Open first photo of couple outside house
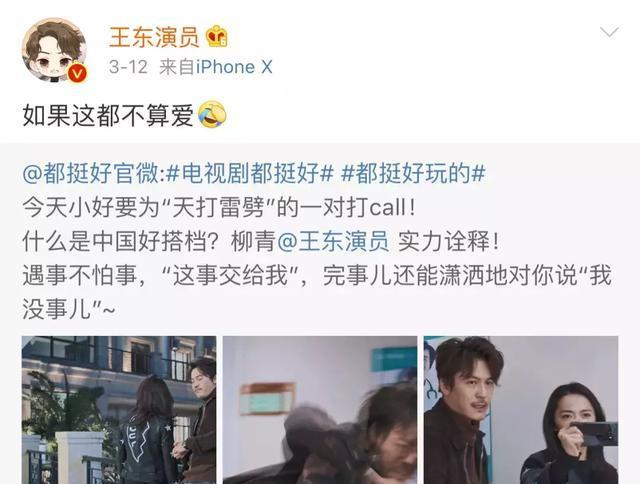Image resolution: width=640 pixels, height=484 pixels. point(119,410)
